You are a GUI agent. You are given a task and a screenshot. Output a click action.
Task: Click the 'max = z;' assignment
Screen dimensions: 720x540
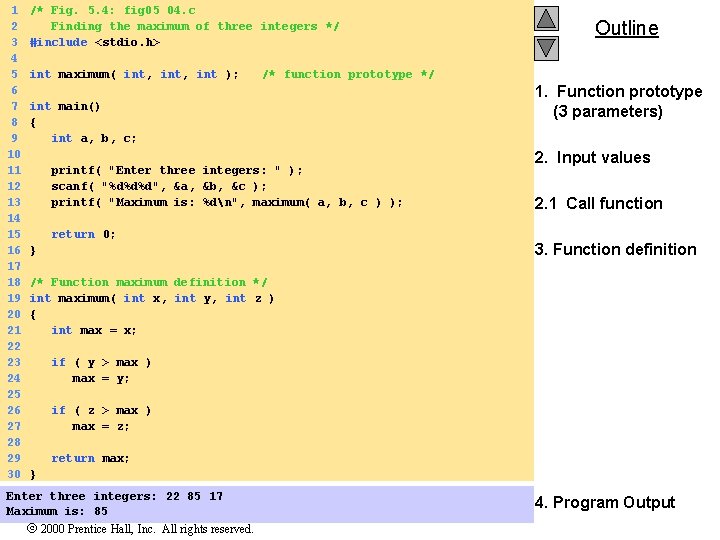[101, 427]
